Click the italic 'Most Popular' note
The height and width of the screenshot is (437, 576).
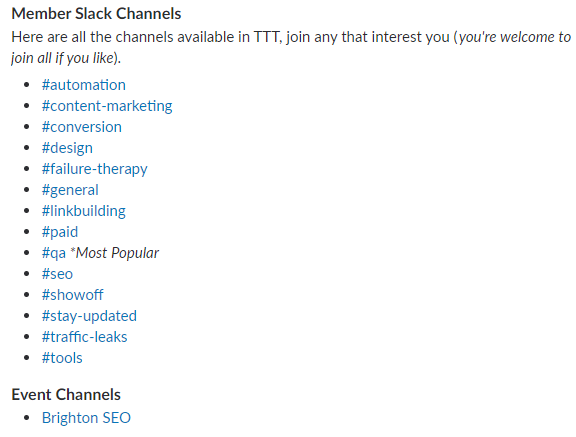coord(115,253)
